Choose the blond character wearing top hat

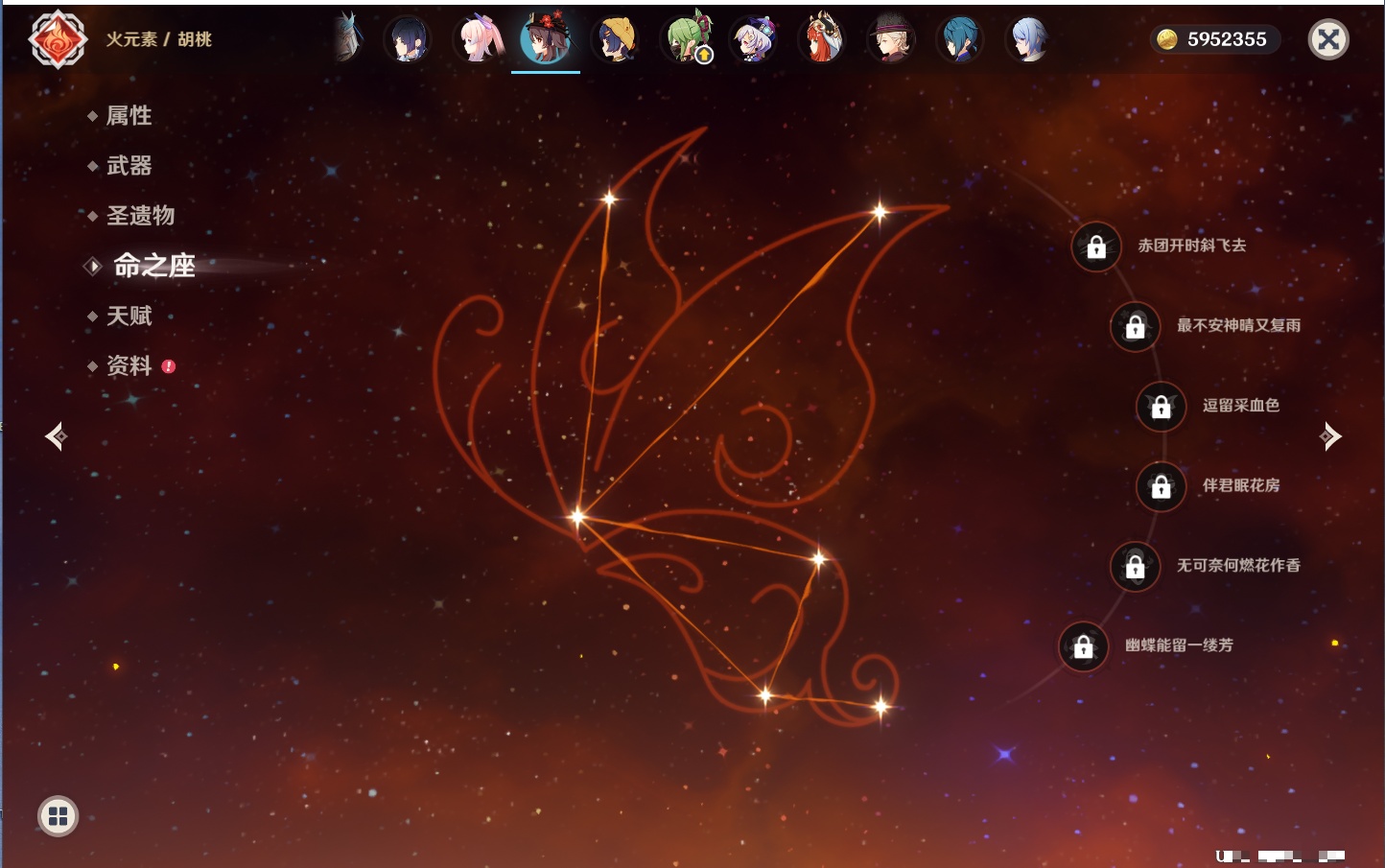coord(891,39)
